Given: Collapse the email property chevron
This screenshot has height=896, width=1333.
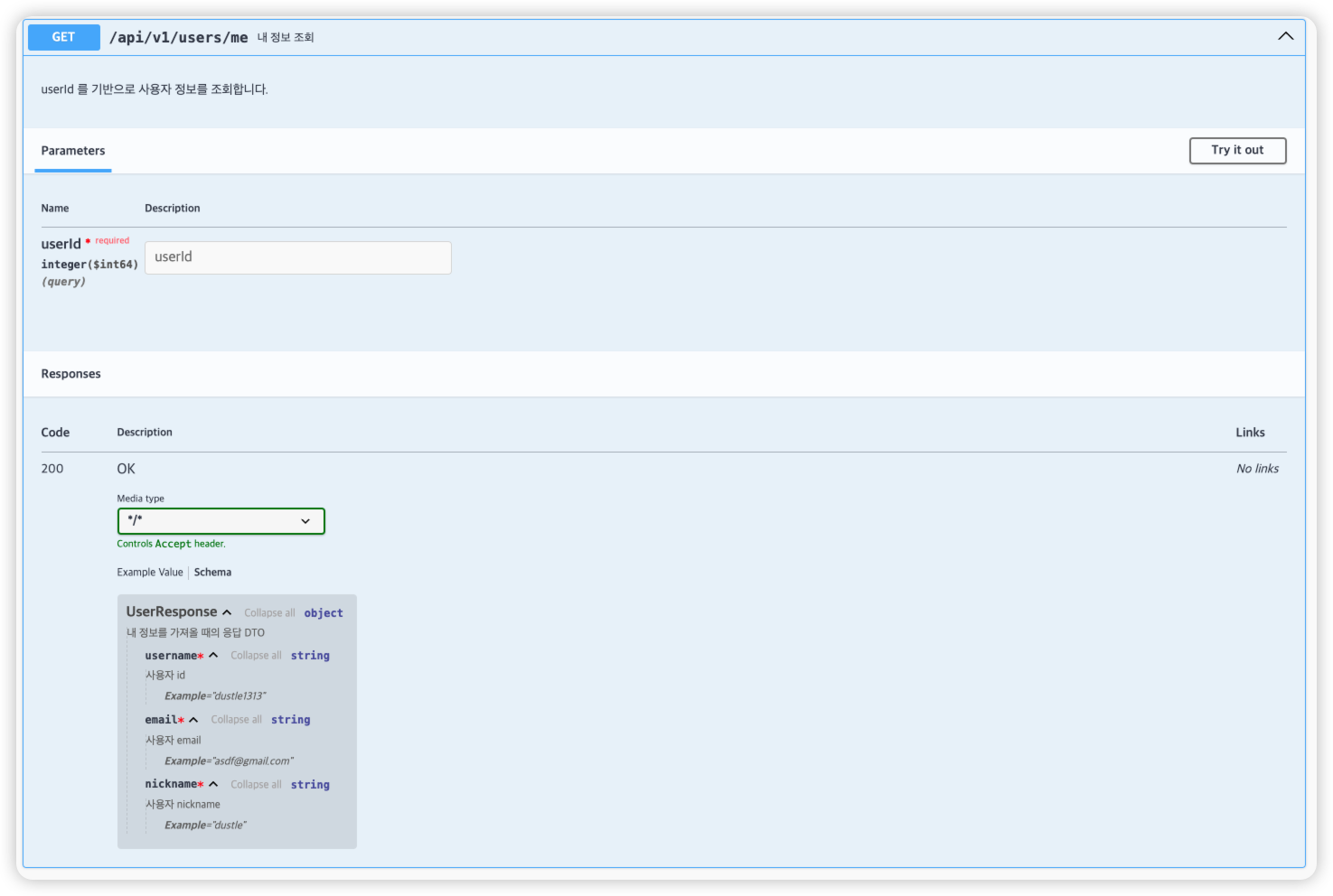Looking at the screenshot, I should 193,720.
